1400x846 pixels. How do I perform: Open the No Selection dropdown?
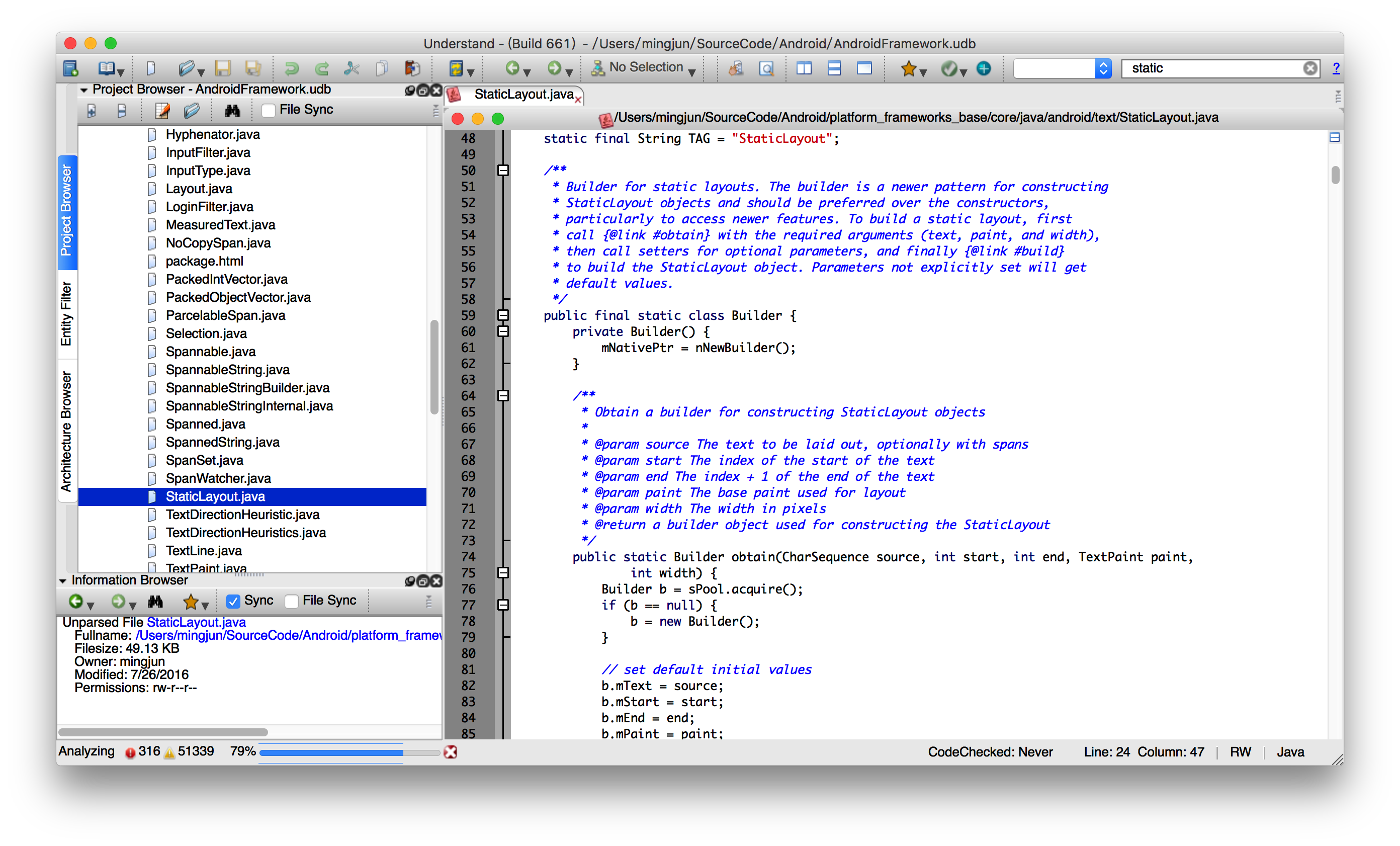pos(646,67)
